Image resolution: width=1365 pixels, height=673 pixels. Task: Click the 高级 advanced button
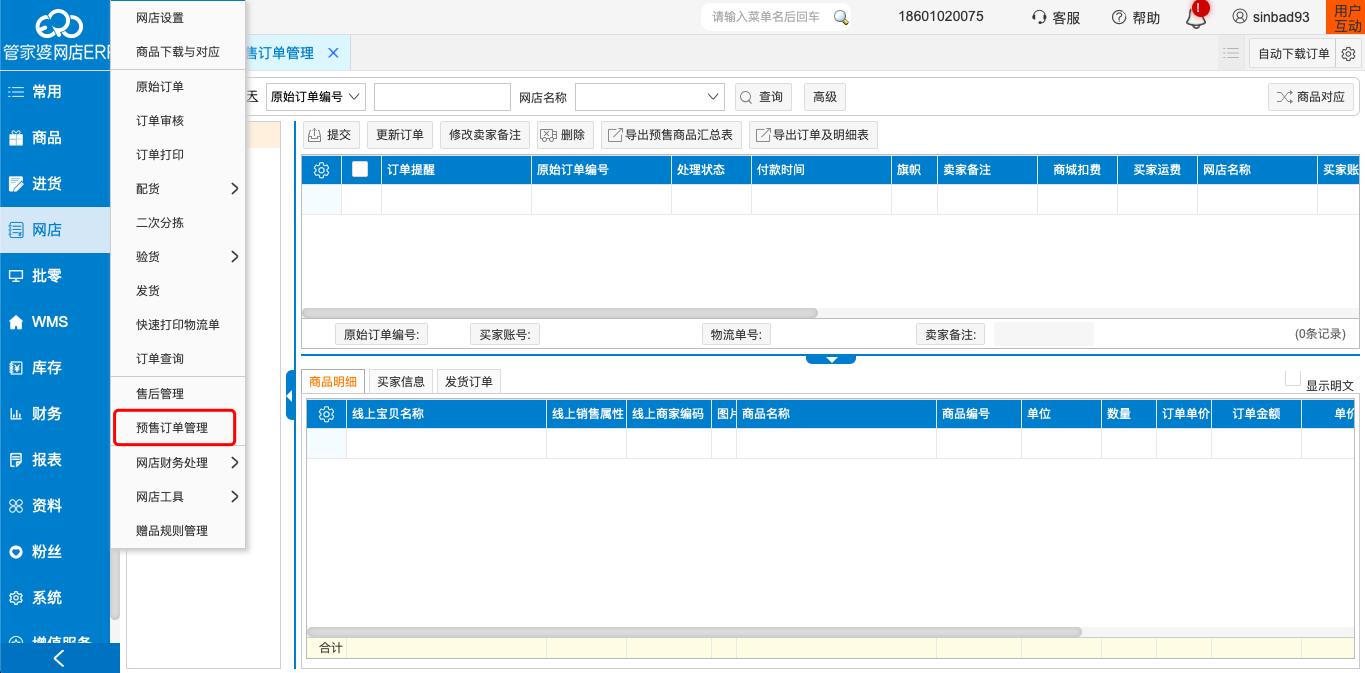click(x=825, y=97)
